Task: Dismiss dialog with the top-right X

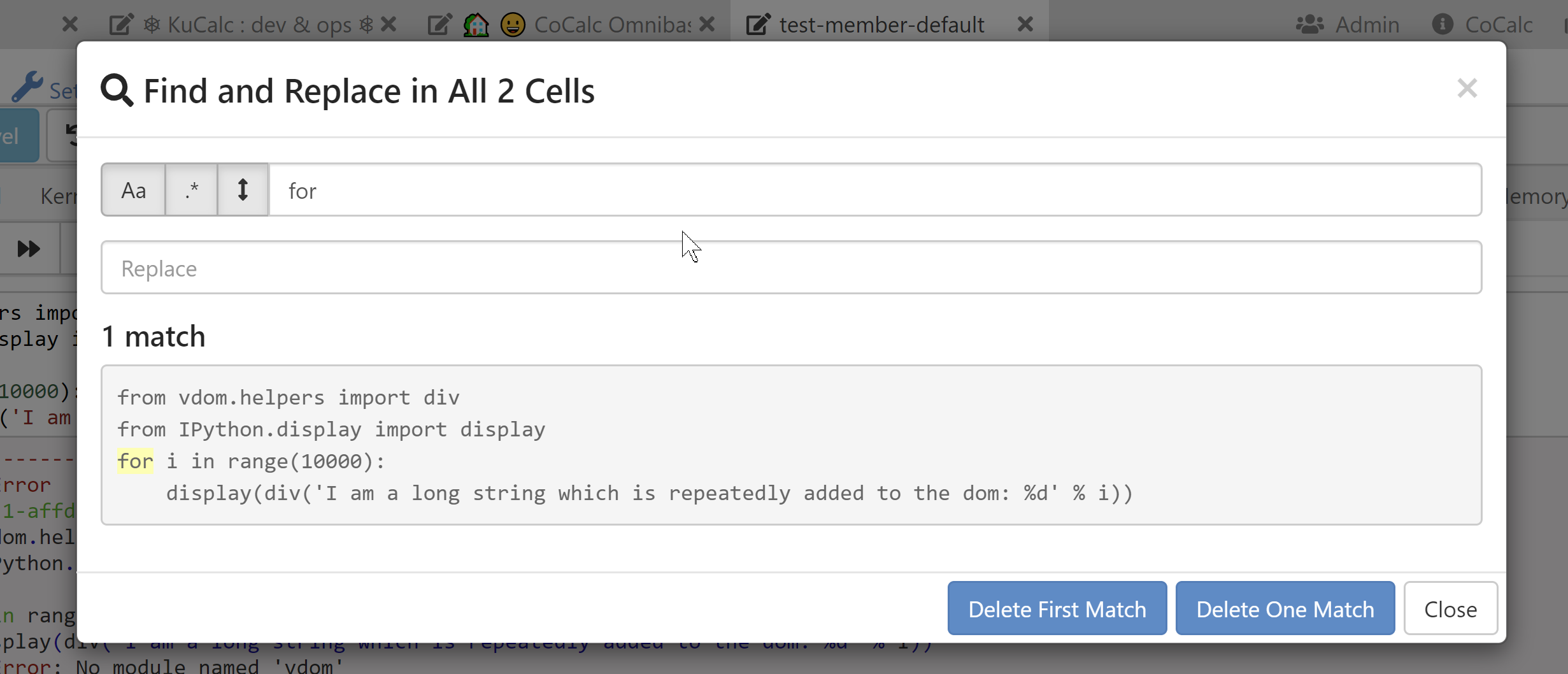Action: (x=1467, y=88)
